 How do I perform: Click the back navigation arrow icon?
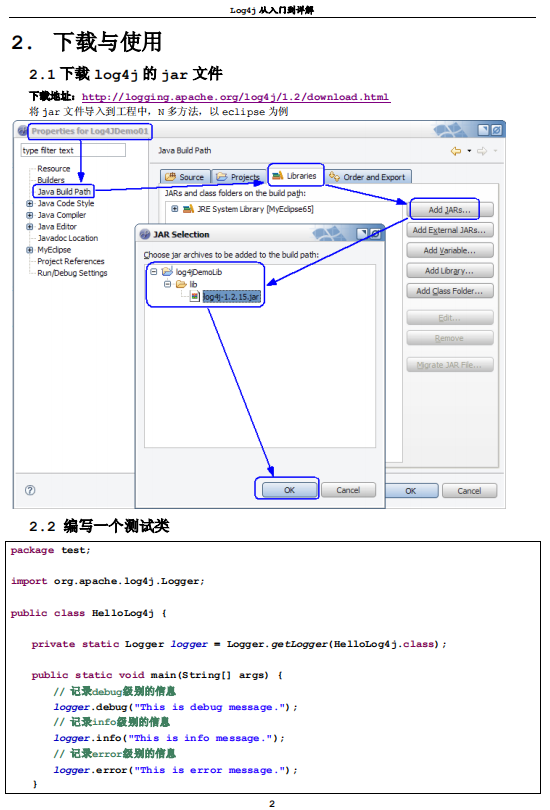[x=456, y=151]
